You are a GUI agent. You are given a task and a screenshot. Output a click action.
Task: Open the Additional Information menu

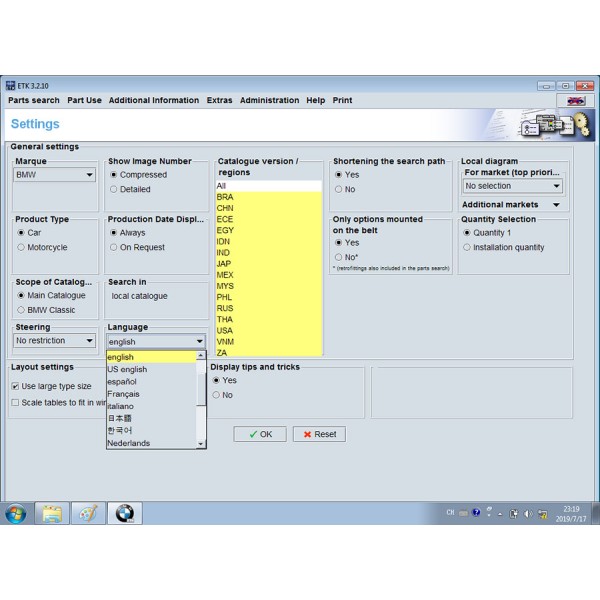tap(154, 100)
